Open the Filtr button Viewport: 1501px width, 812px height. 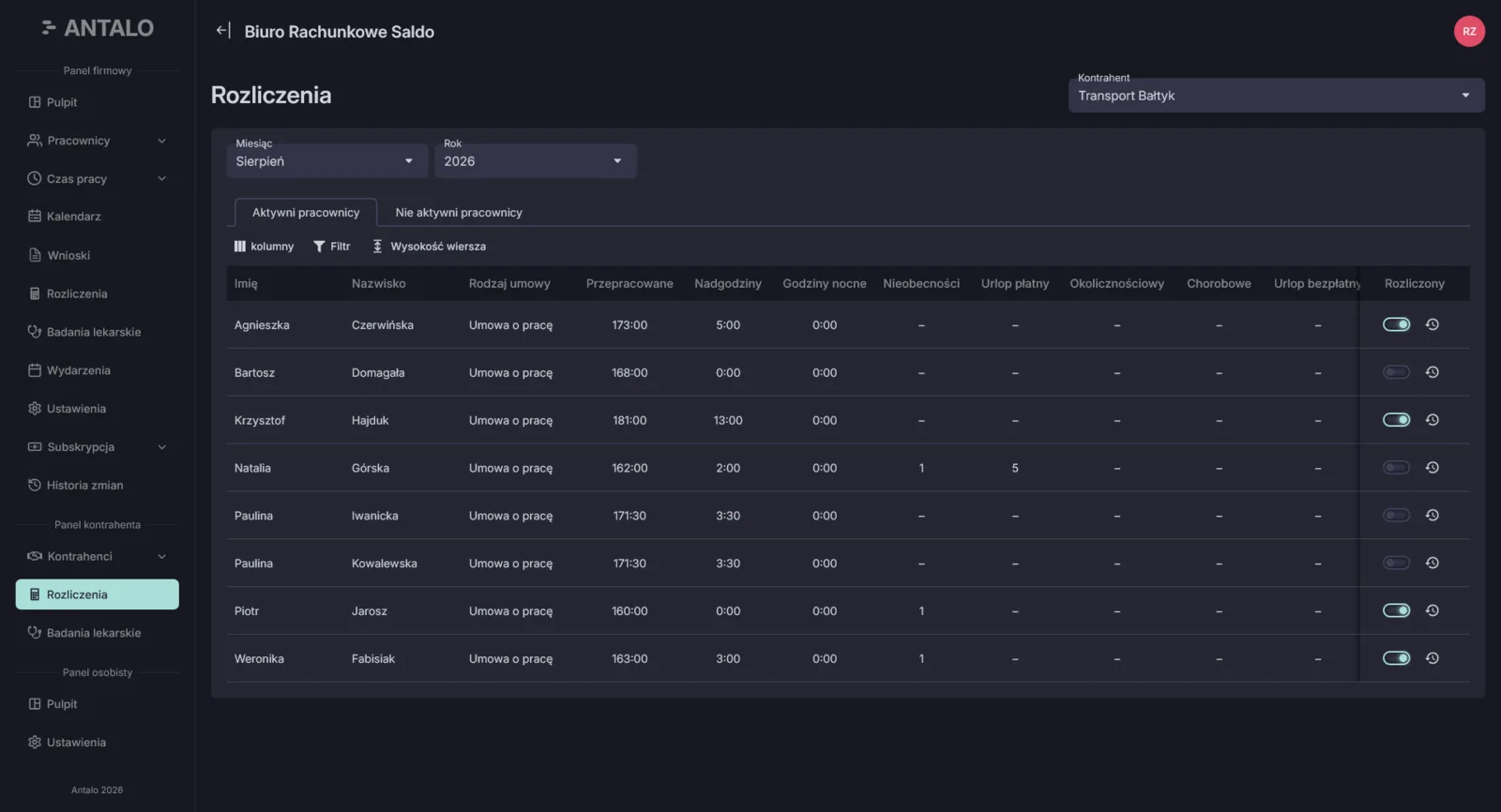tap(332, 247)
